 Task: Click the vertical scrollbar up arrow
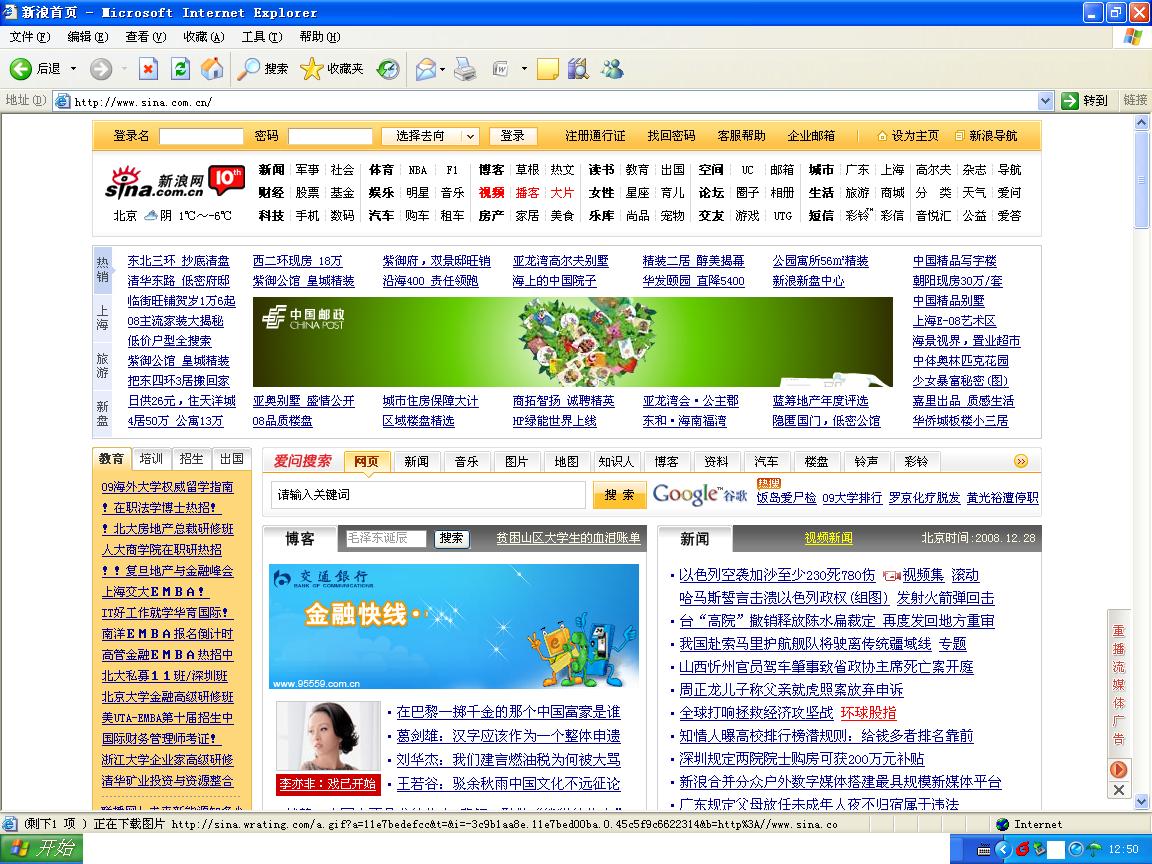[1142, 123]
